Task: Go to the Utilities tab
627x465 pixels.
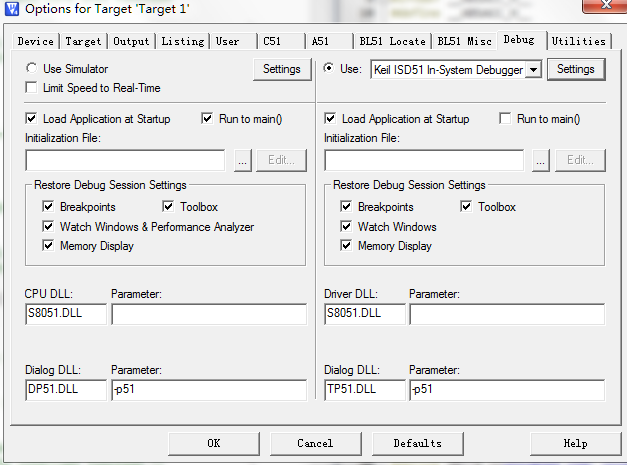Action: (x=578, y=41)
